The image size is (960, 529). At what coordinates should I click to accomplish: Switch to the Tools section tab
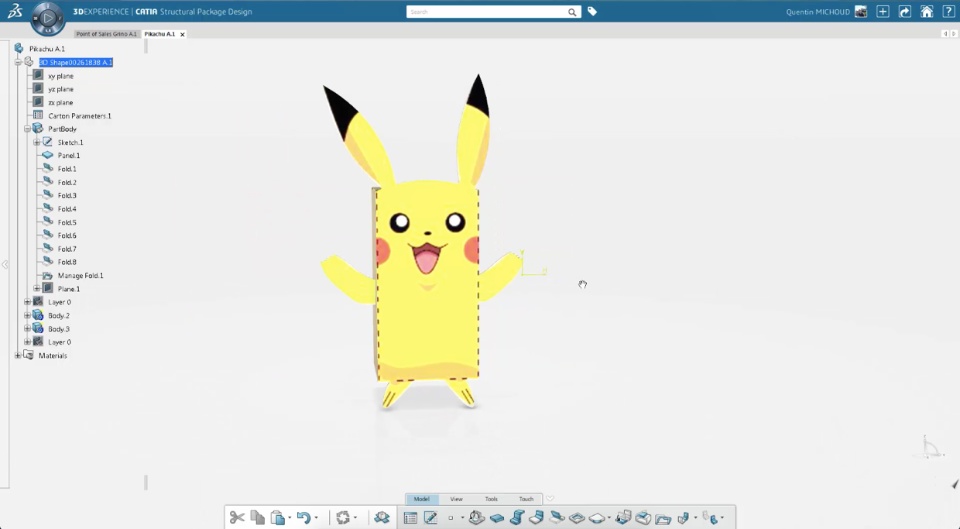[491, 499]
